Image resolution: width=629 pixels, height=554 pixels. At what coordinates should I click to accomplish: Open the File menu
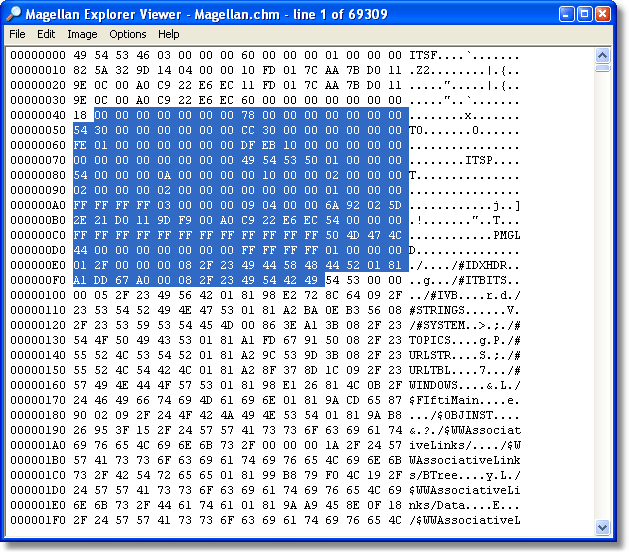(17, 34)
